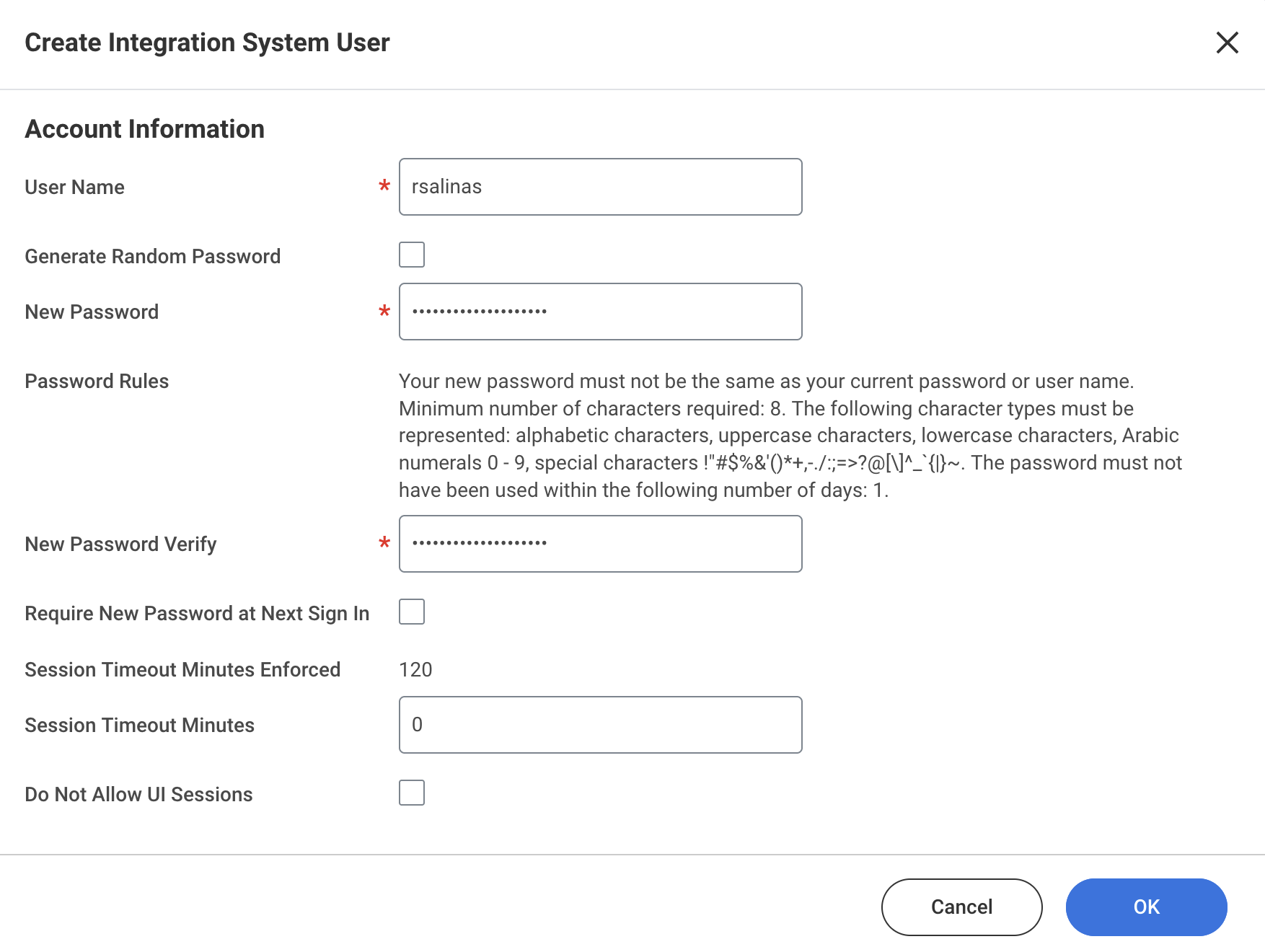1265x952 pixels.
Task: Click the Password Rules label
Action: coord(97,381)
